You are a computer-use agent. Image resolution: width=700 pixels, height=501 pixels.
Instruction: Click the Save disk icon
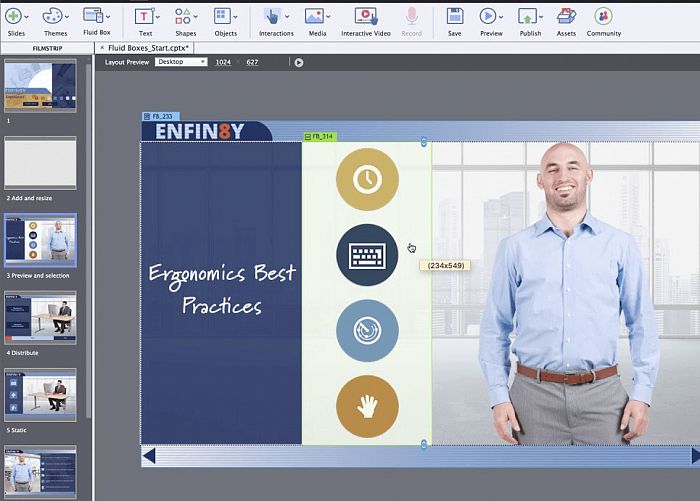click(454, 16)
